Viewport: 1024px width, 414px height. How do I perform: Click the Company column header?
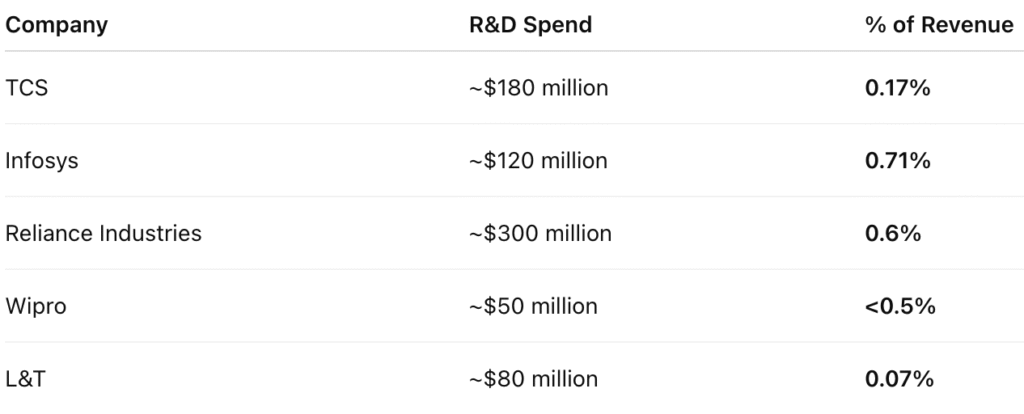tap(56, 25)
